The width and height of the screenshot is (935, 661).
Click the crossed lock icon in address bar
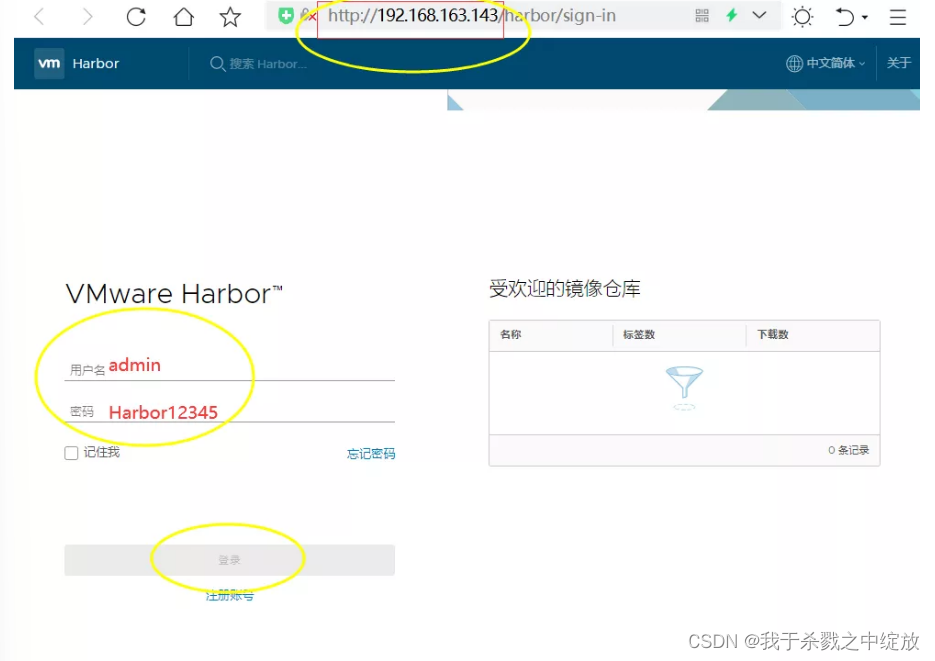point(304,15)
